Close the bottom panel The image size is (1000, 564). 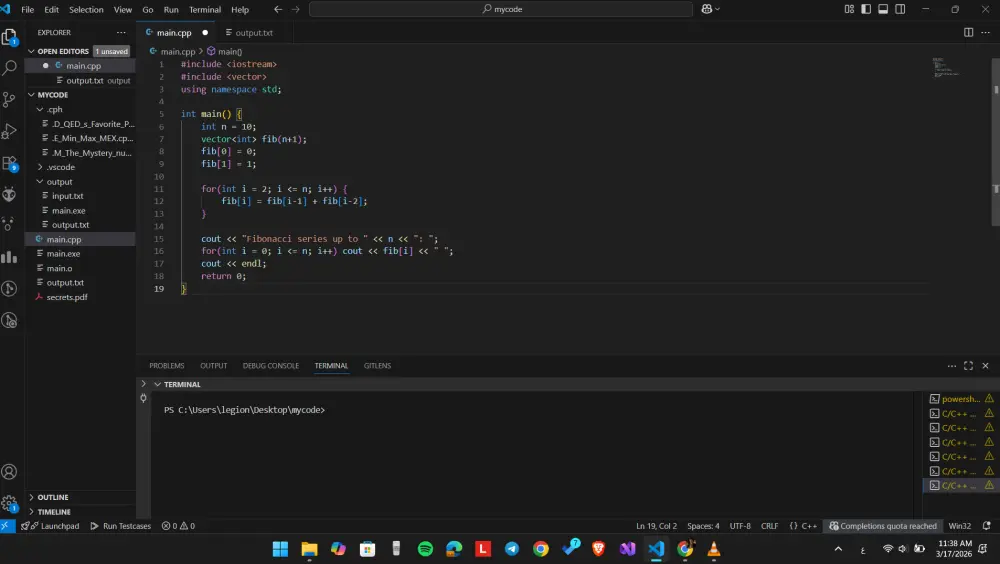[985, 366]
